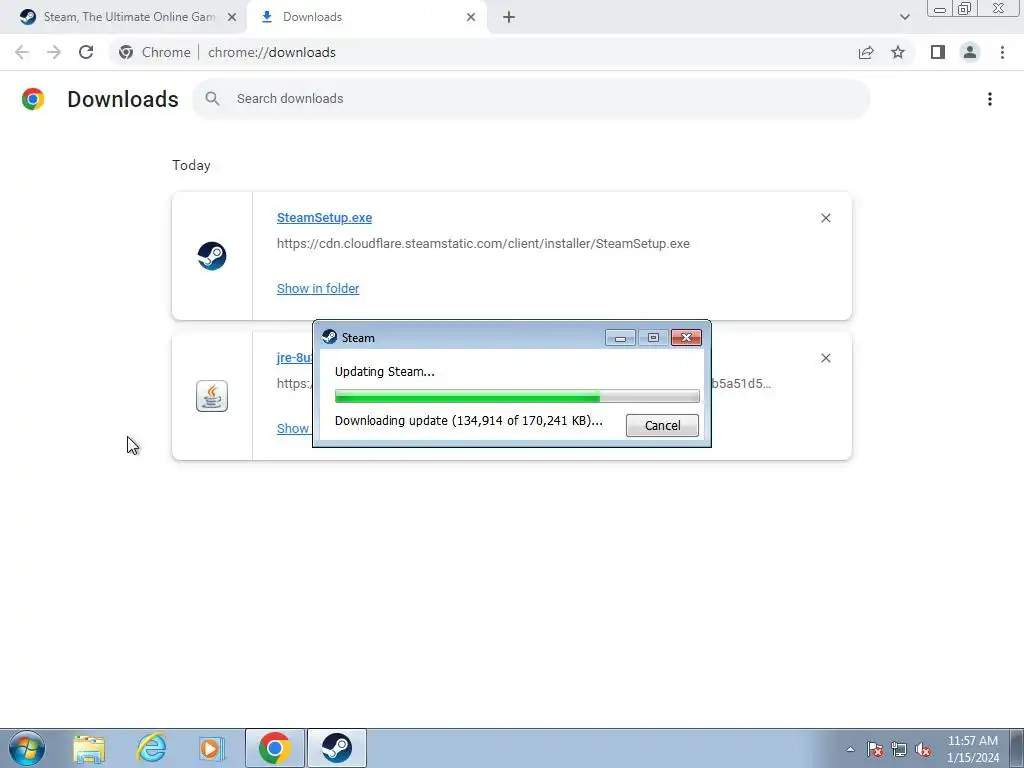Click the SteamSetup.exe source URL text

(483, 244)
